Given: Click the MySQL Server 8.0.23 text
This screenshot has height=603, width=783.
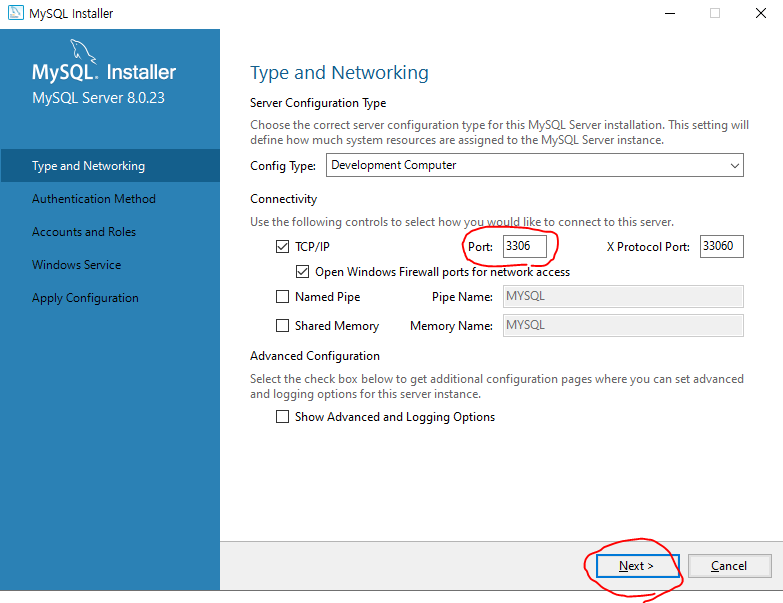Looking at the screenshot, I should (98, 98).
